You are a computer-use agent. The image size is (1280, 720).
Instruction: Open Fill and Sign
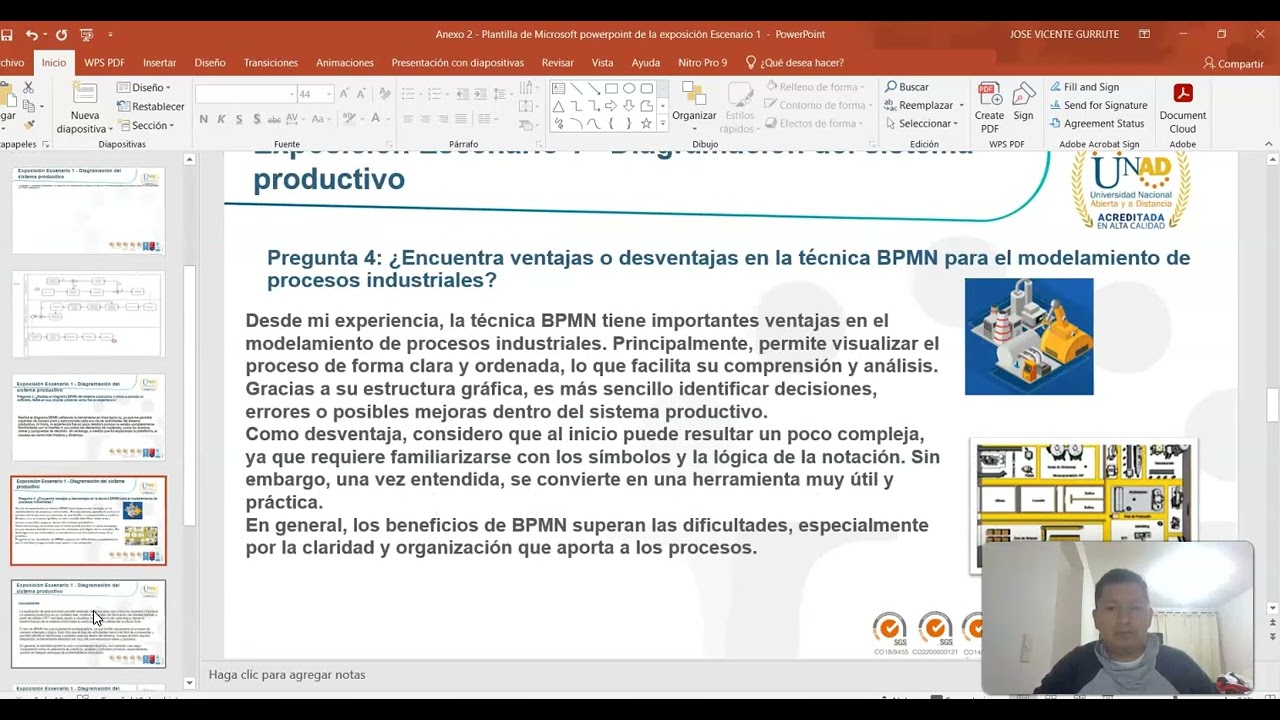tap(1084, 87)
